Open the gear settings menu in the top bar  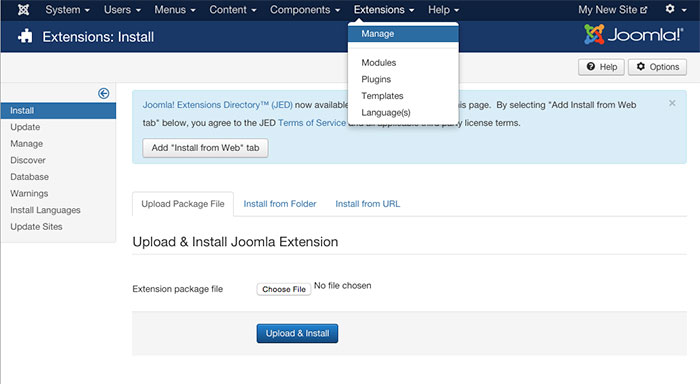coord(675,9)
